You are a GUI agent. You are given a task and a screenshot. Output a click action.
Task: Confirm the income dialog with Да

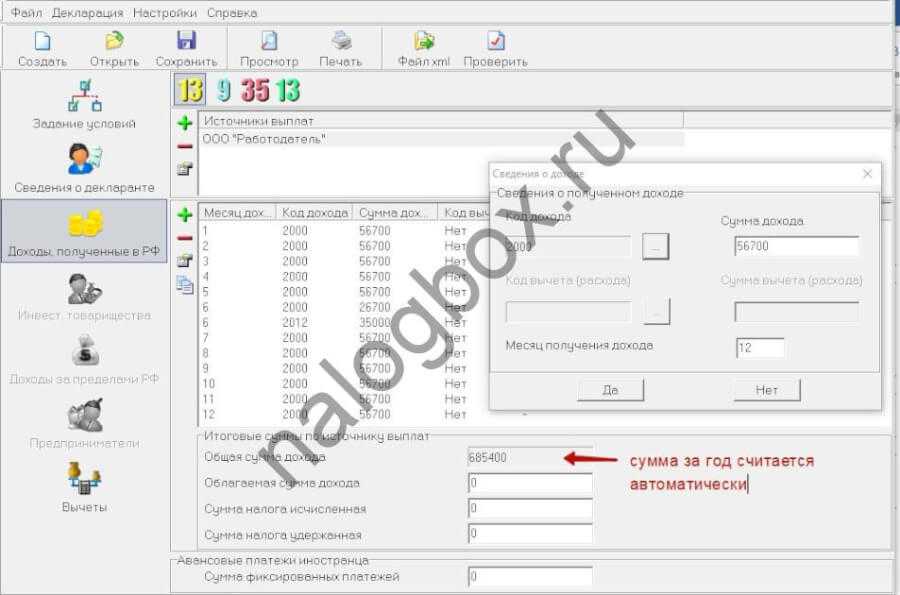point(610,390)
